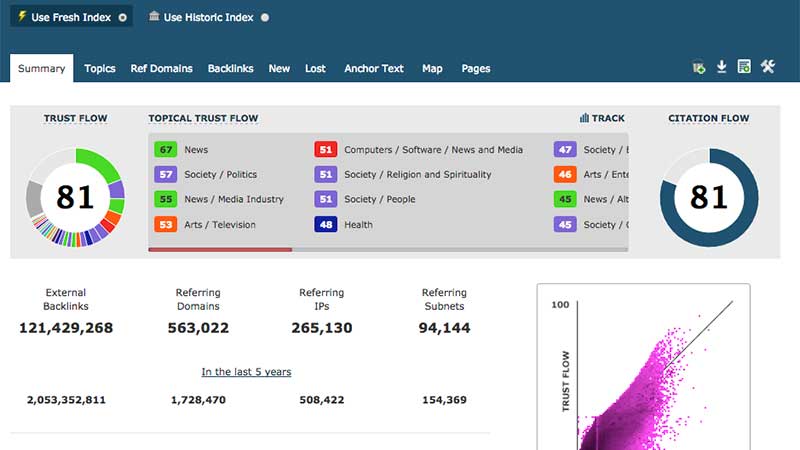Select the Use Historic Index radio button
The width and height of the screenshot is (800, 450).
(x=264, y=18)
